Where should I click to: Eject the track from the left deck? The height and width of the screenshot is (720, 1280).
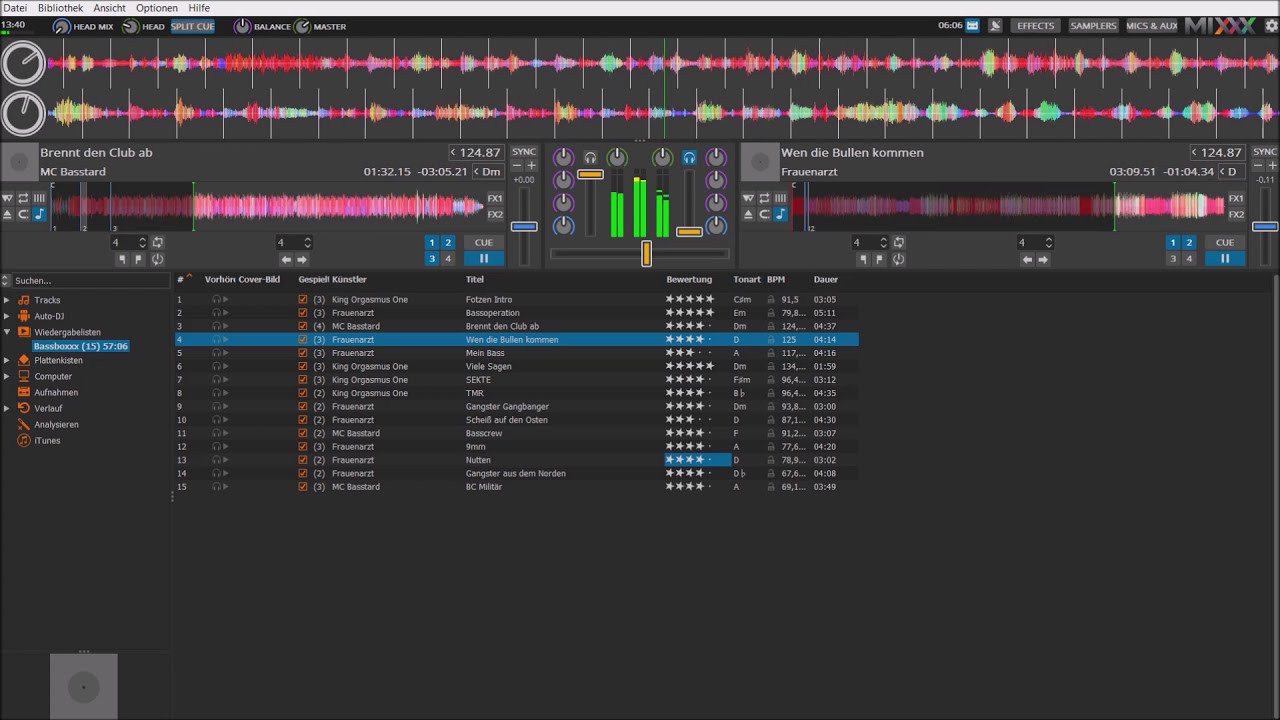pyautogui.click(x=8, y=214)
